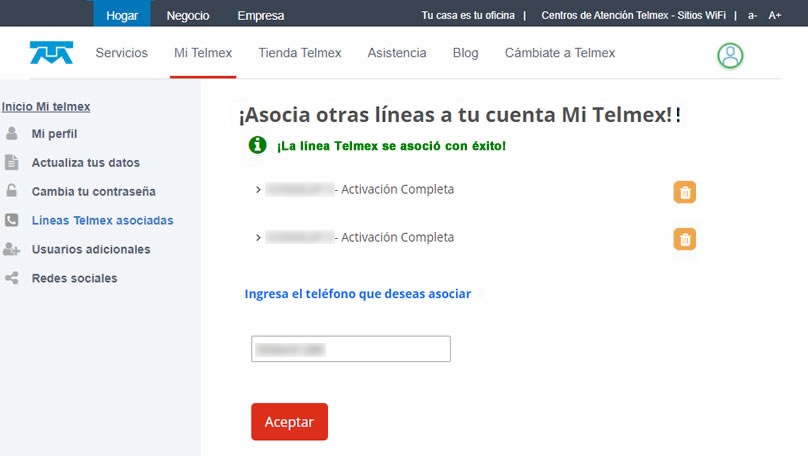
Task: Click the Líneas Telmex asociadas phone icon
Action: pyautogui.click(x=11, y=220)
